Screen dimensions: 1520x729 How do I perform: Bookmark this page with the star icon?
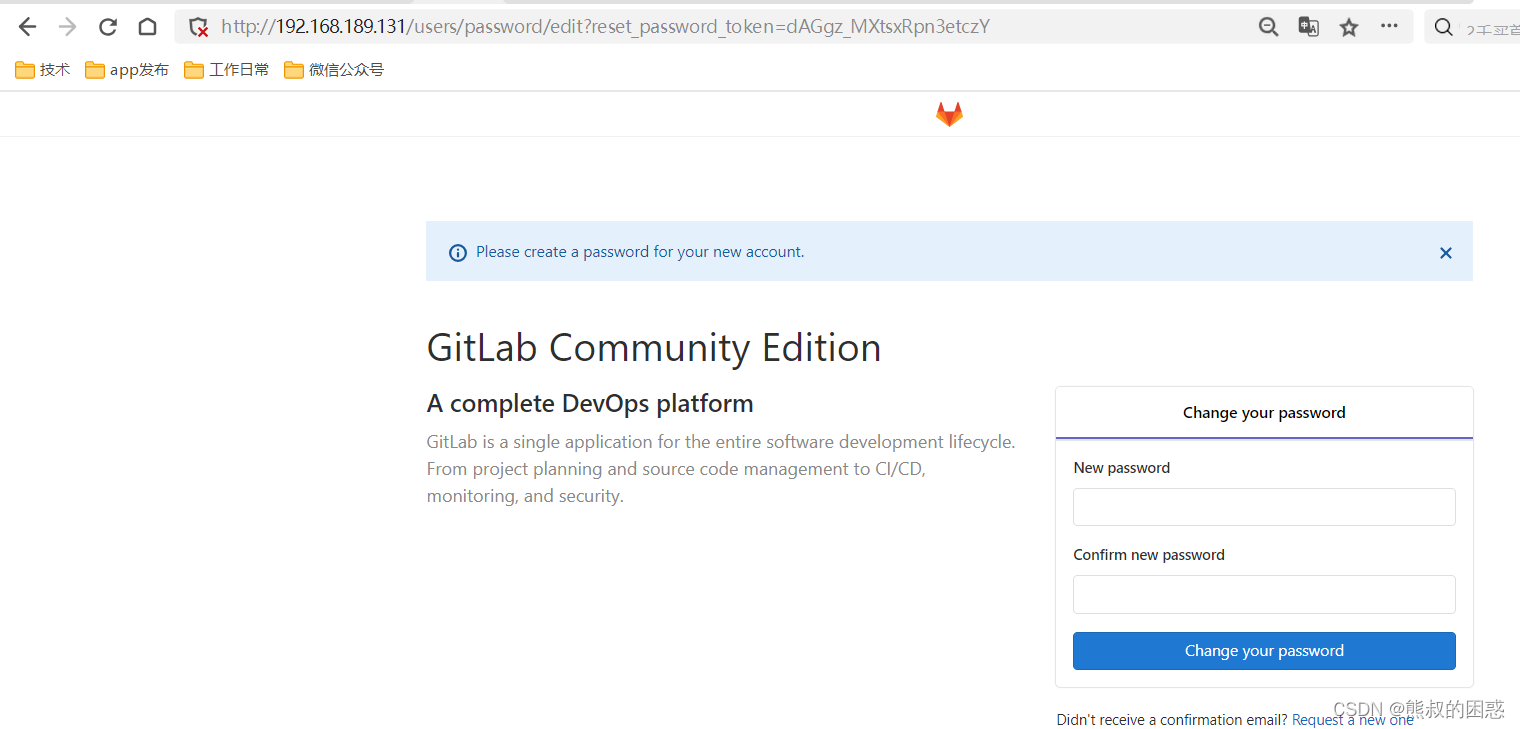pos(1349,27)
